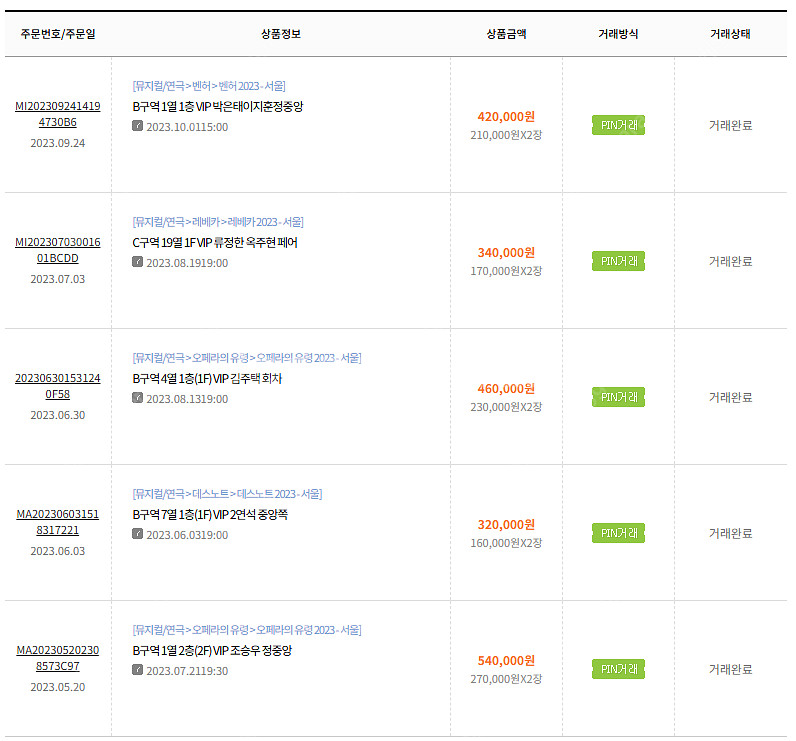Click the date icon beside 2023.10.01 15:00

click(x=137, y=125)
